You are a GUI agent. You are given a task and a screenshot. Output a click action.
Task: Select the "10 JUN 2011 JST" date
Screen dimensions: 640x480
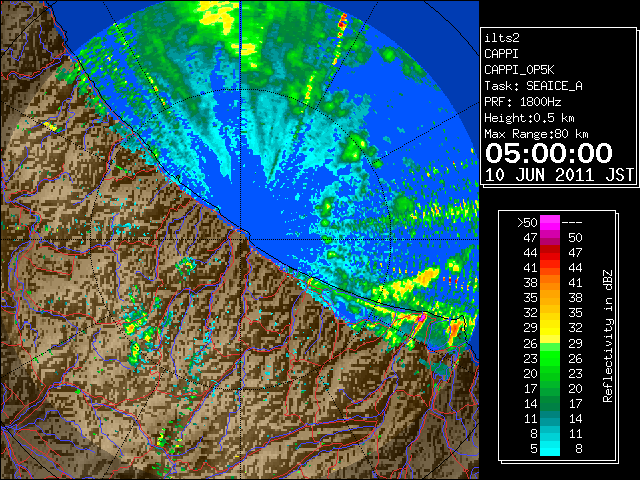(x=559, y=175)
